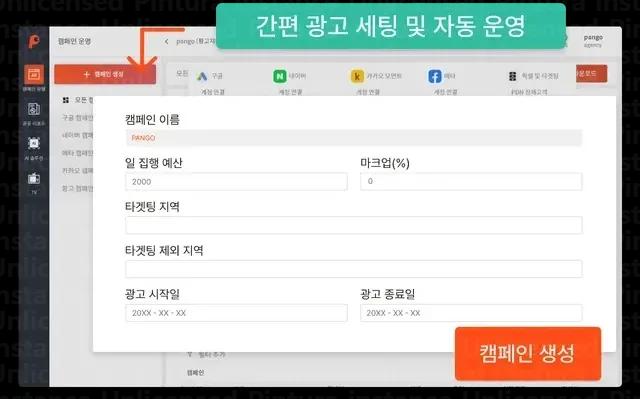Click 계정 연결 under Meta
The height and width of the screenshot is (399, 640).
point(445,93)
